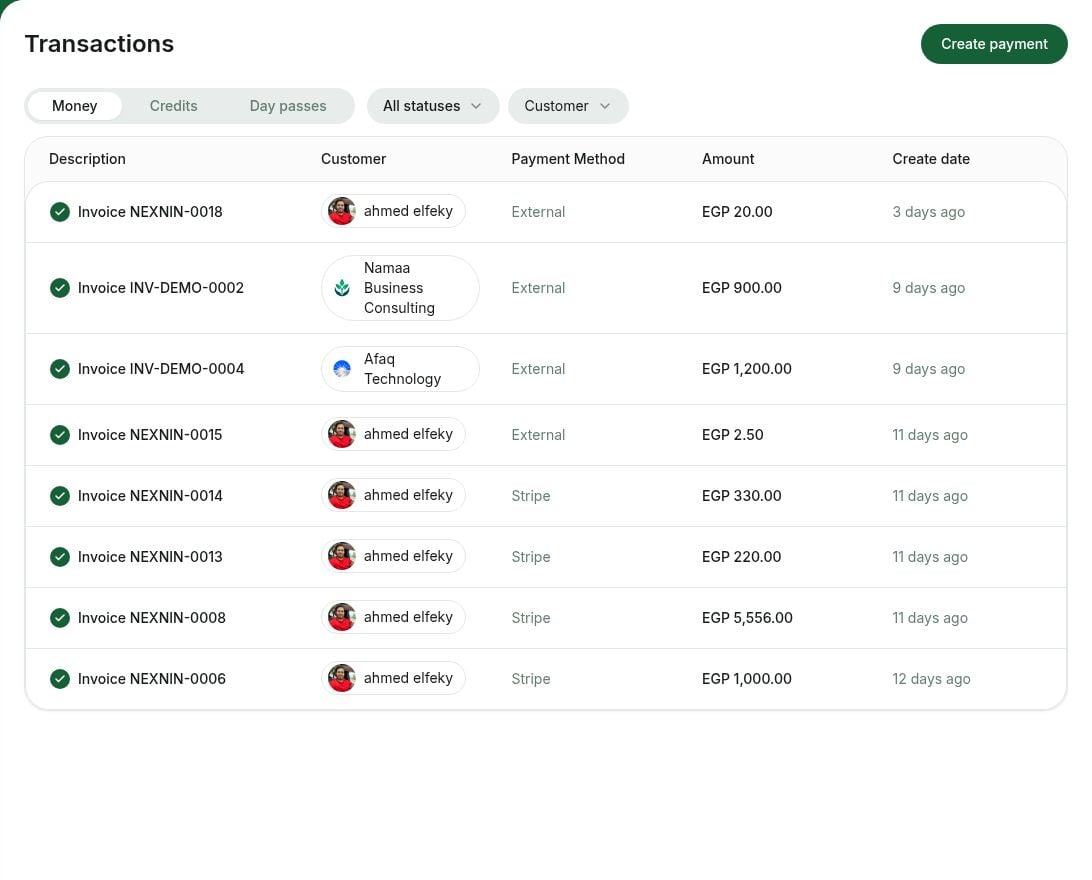
Task: Click Stripe payment method for Invoice NEXNIN-0014
Action: 531,496
